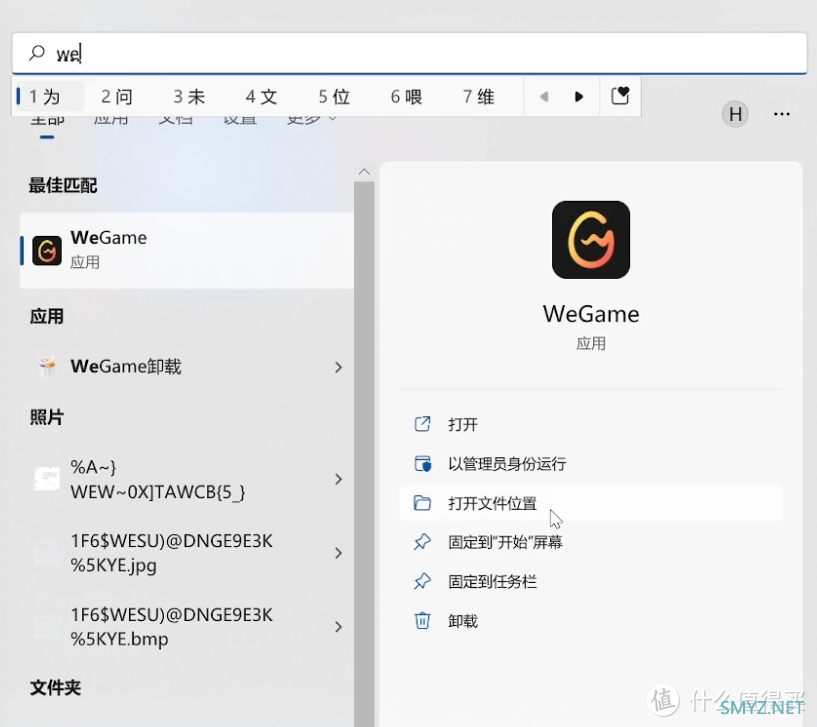Click pin icon beside 固定到任务栏
This screenshot has height=727, width=817.
(423, 582)
